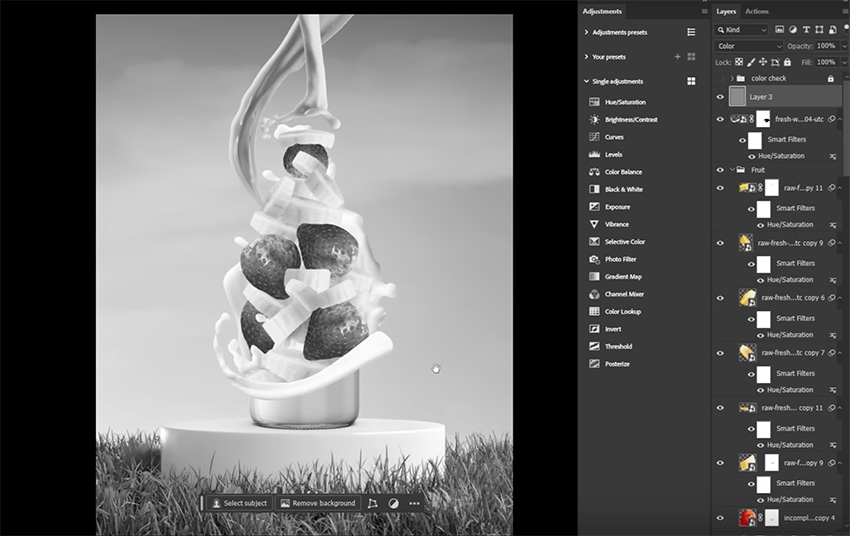This screenshot has height=536, width=850.
Task: Click the mask icon in contextual task bar
Action: click(x=394, y=503)
